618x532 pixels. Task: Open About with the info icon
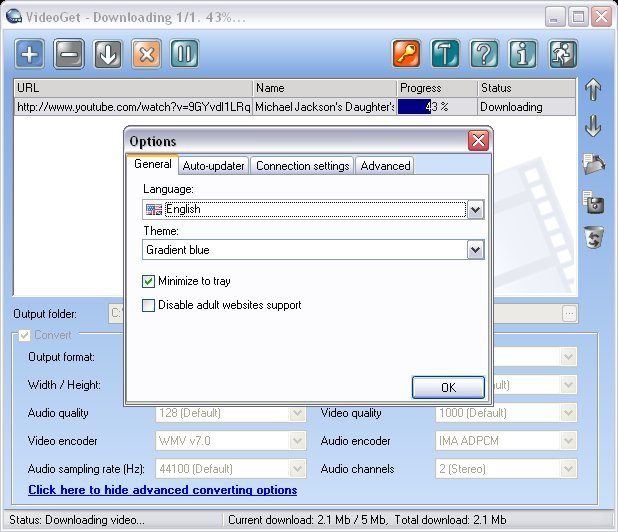(523, 54)
